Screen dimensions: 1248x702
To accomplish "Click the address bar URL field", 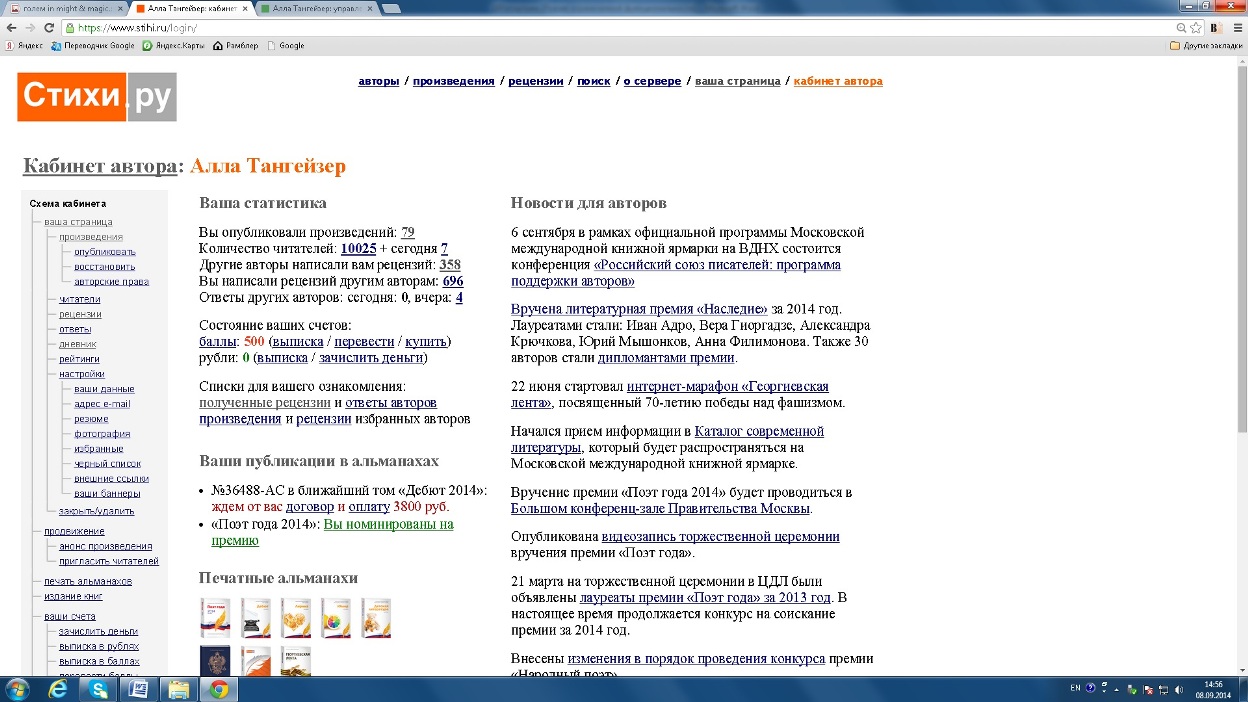I will coord(620,29).
